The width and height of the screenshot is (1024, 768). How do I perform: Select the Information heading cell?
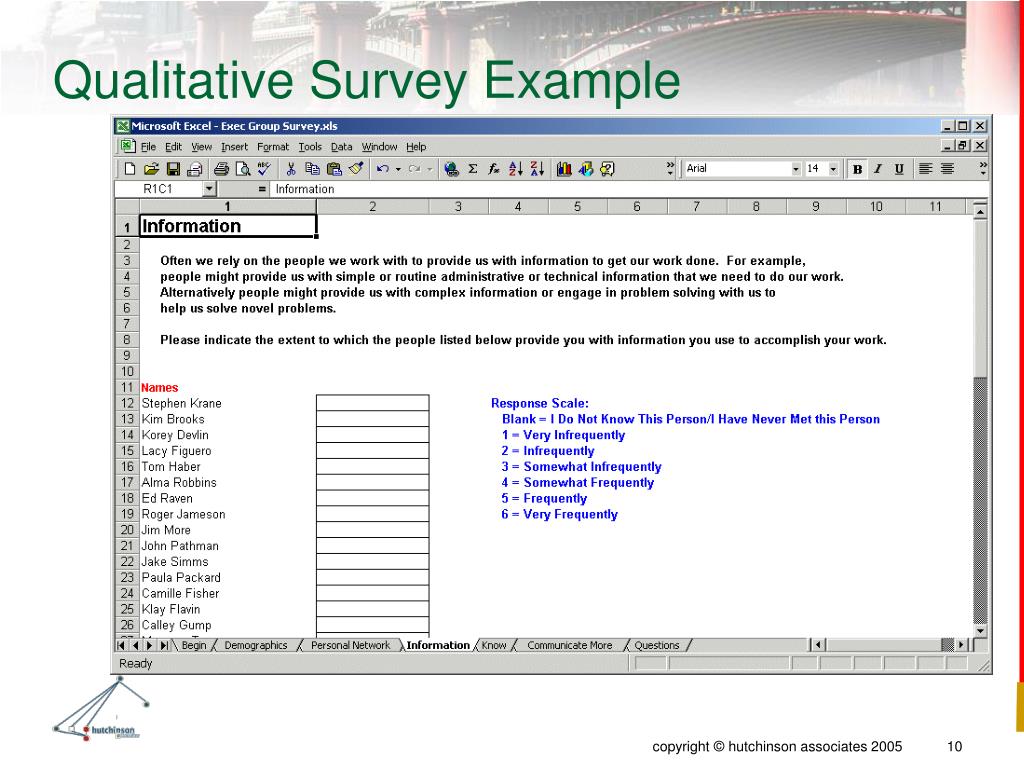tap(228, 226)
